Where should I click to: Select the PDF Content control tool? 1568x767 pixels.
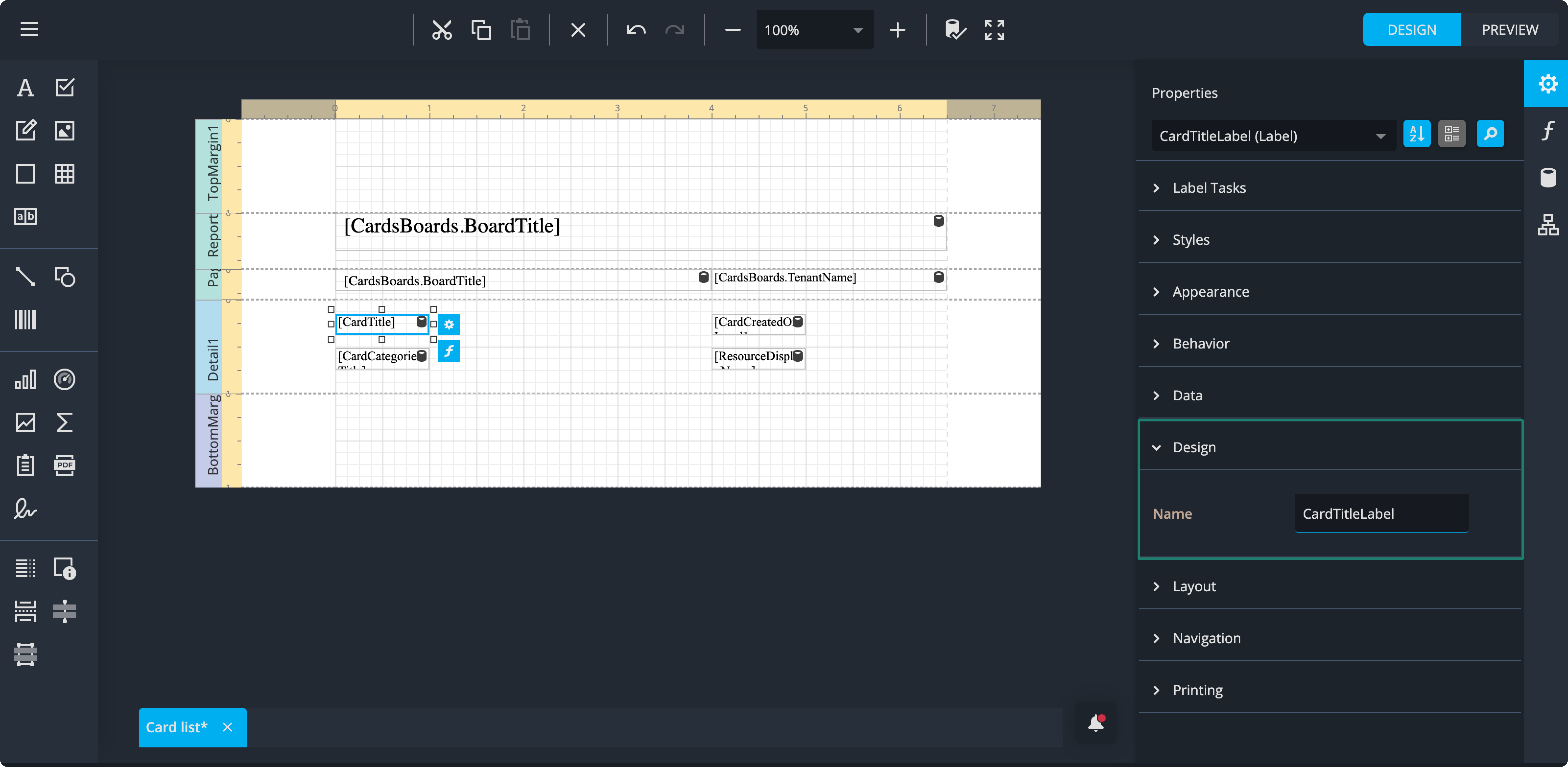point(65,465)
